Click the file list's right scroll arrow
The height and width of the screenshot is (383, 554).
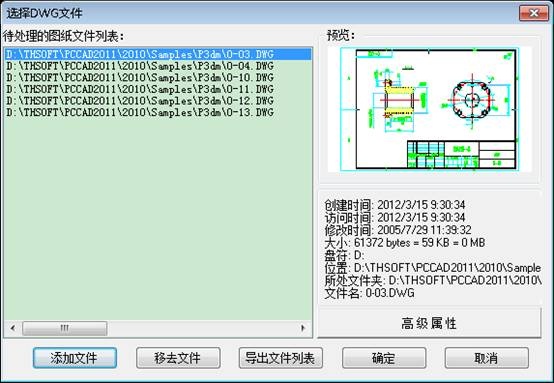[x=303, y=328]
